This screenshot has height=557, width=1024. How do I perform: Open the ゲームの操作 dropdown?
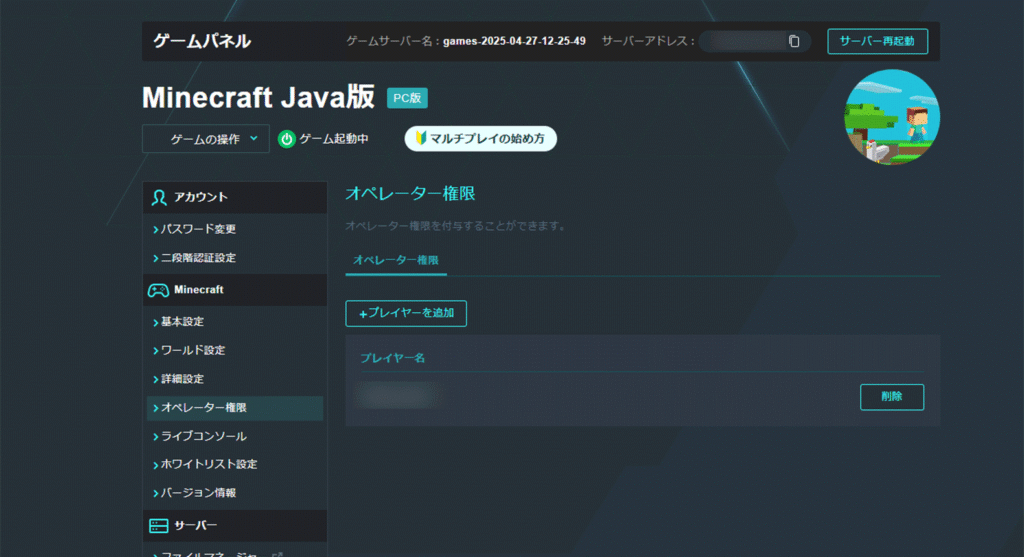click(x=206, y=139)
